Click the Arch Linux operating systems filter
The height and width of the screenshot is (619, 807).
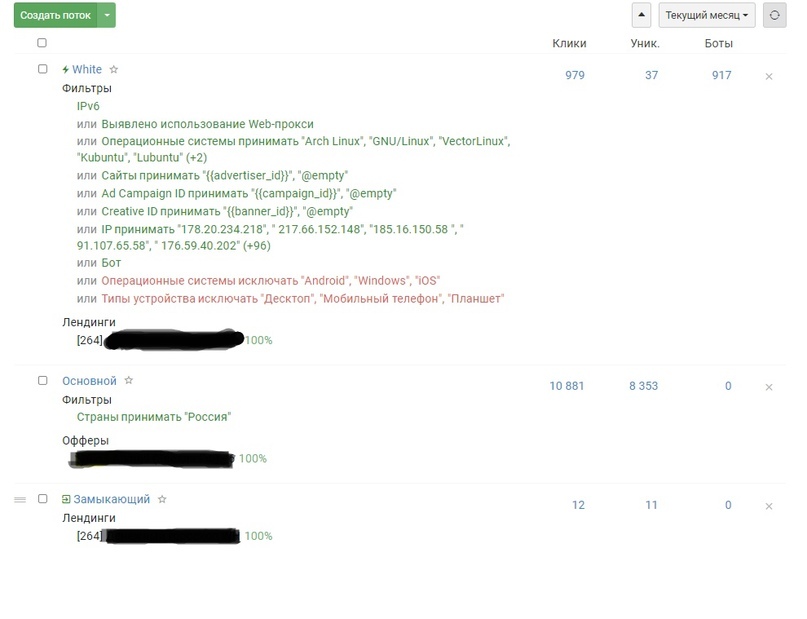(294, 149)
